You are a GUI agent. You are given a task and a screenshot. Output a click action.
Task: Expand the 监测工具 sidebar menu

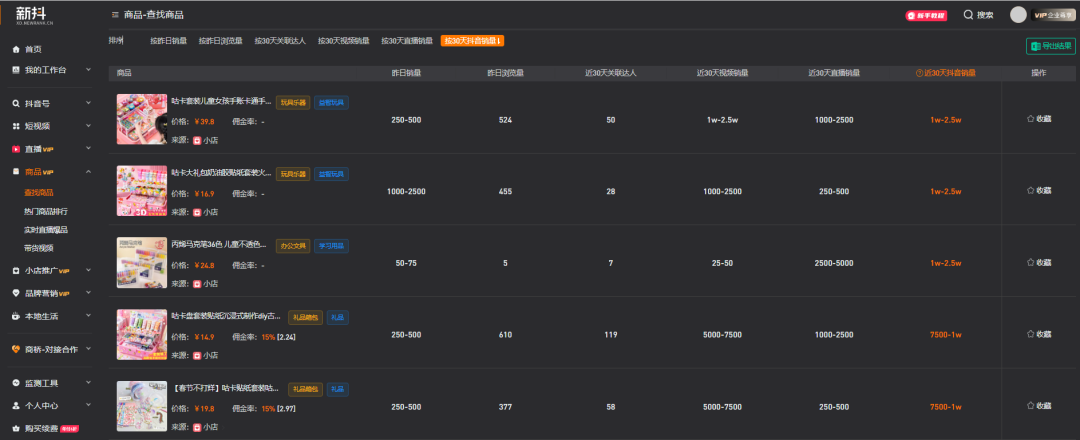click(88, 383)
